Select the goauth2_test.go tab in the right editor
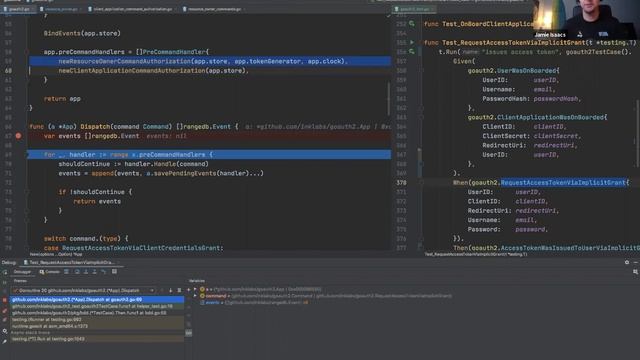Screen dimensions: 640x360 413,9
